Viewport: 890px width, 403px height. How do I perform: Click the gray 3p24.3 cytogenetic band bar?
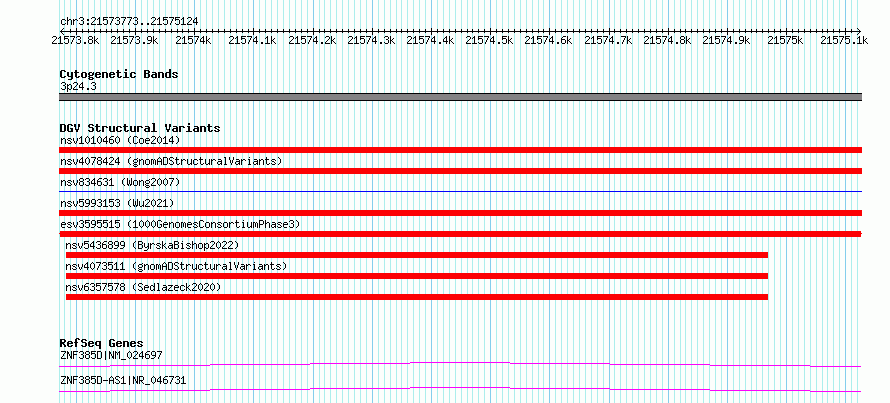coord(460,97)
